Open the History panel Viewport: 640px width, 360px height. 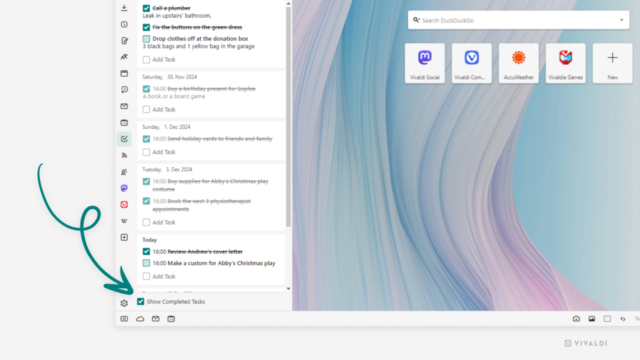(124, 24)
